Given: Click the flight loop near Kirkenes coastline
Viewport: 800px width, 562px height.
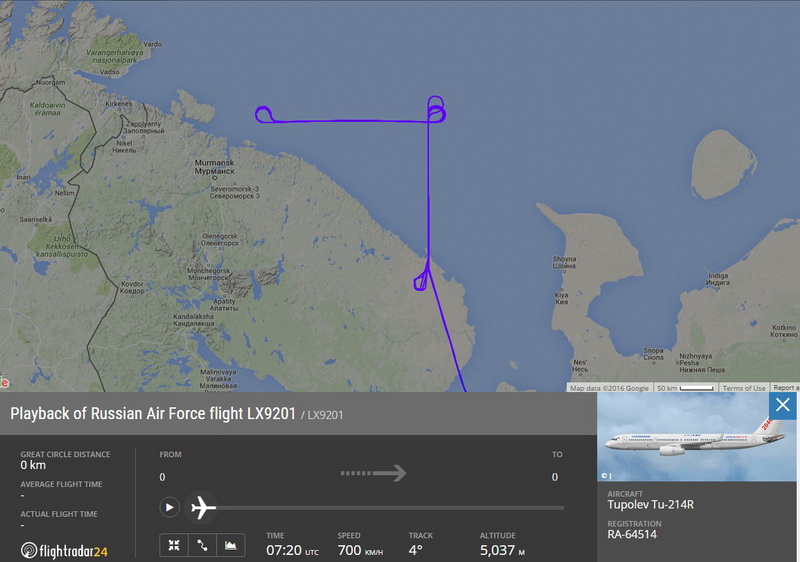Looking at the screenshot, I should [264, 115].
